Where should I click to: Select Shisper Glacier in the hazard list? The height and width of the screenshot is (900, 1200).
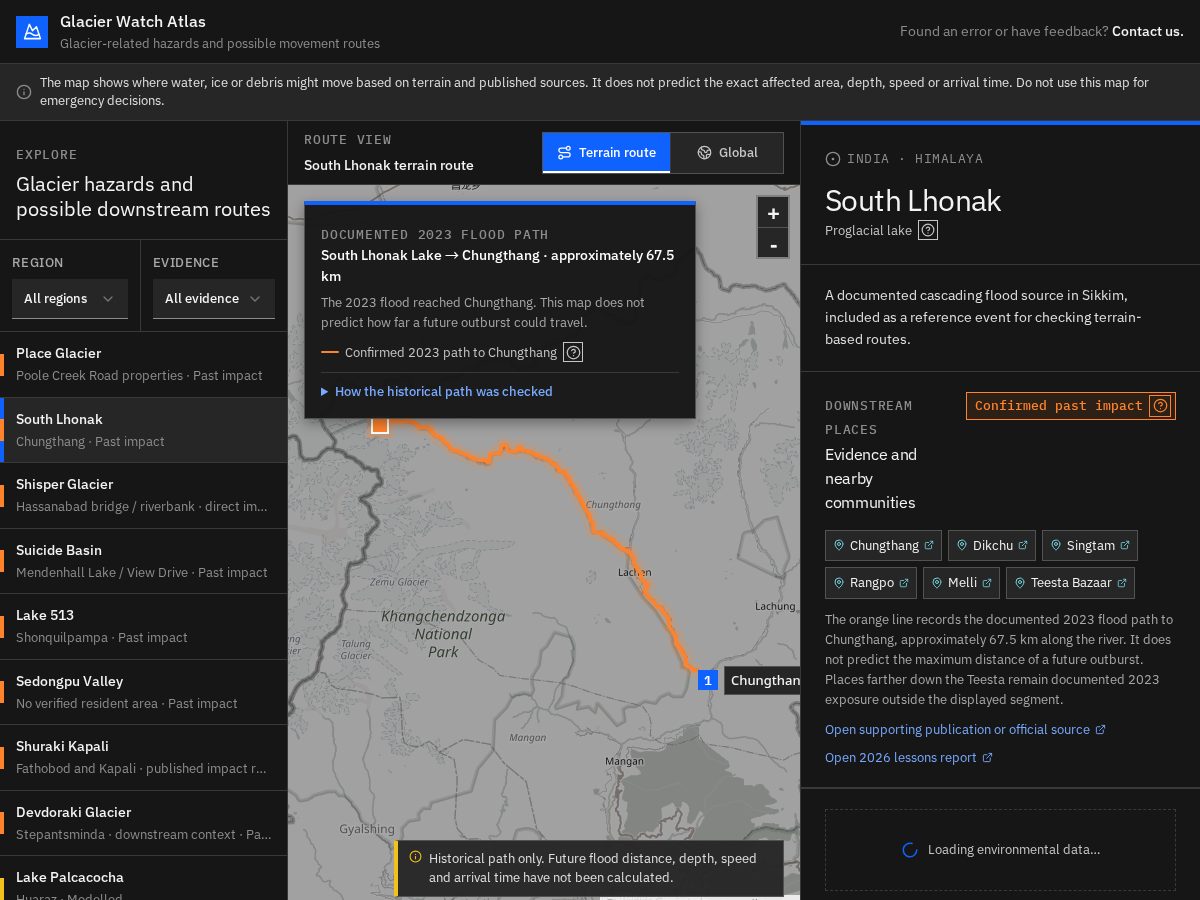(143, 495)
